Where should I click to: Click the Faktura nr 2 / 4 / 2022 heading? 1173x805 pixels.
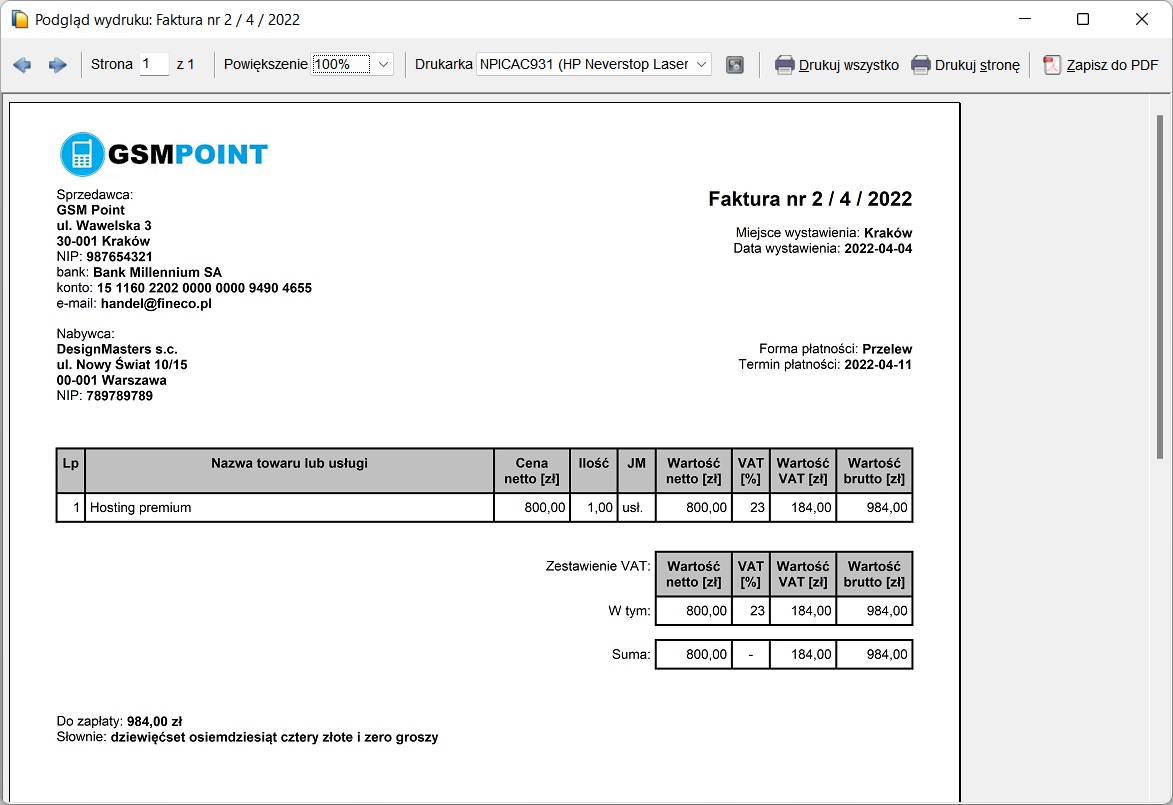(x=810, y=199)
